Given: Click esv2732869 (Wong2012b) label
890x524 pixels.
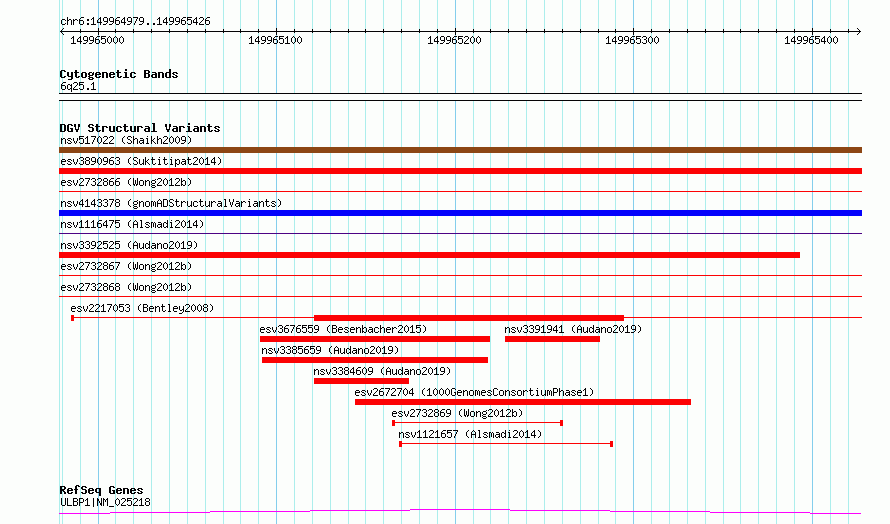Looking at the screenshot, I should pos(457,413).
